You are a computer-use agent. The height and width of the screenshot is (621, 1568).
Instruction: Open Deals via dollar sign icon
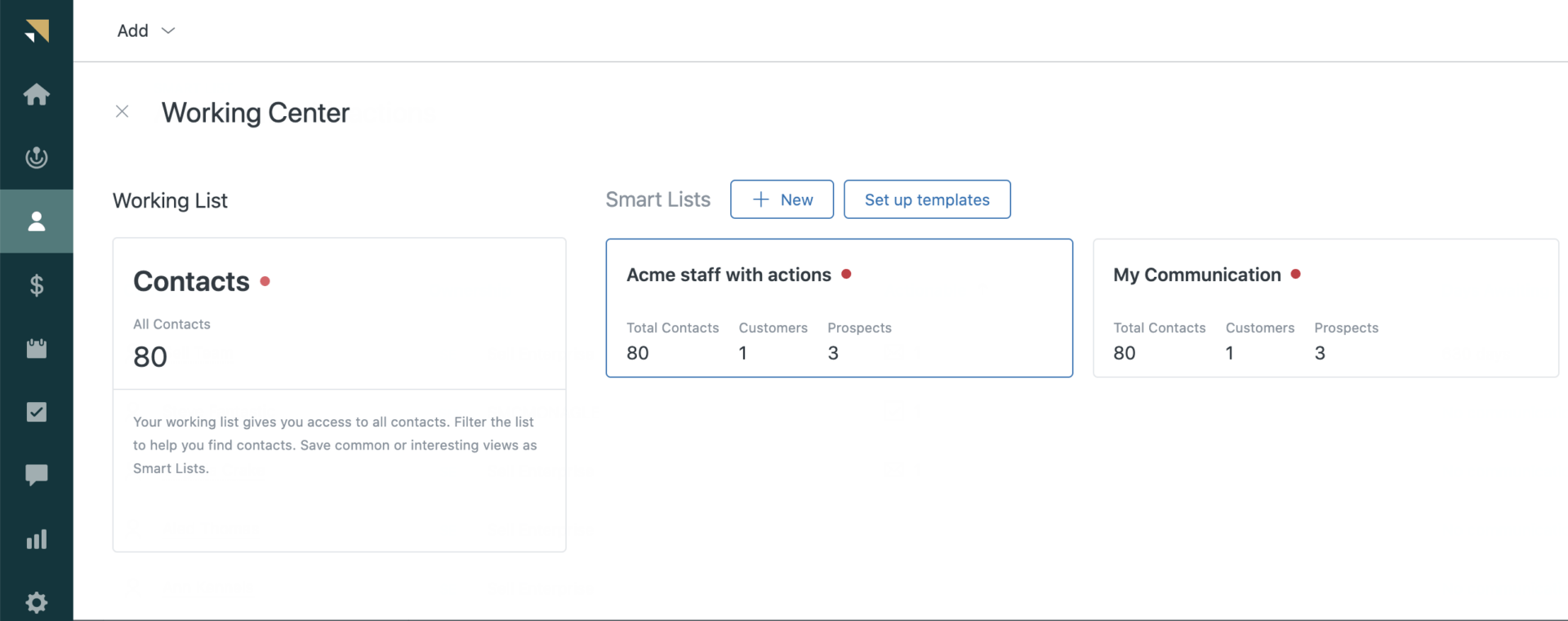pyautogui.click(x=37, y=285)
